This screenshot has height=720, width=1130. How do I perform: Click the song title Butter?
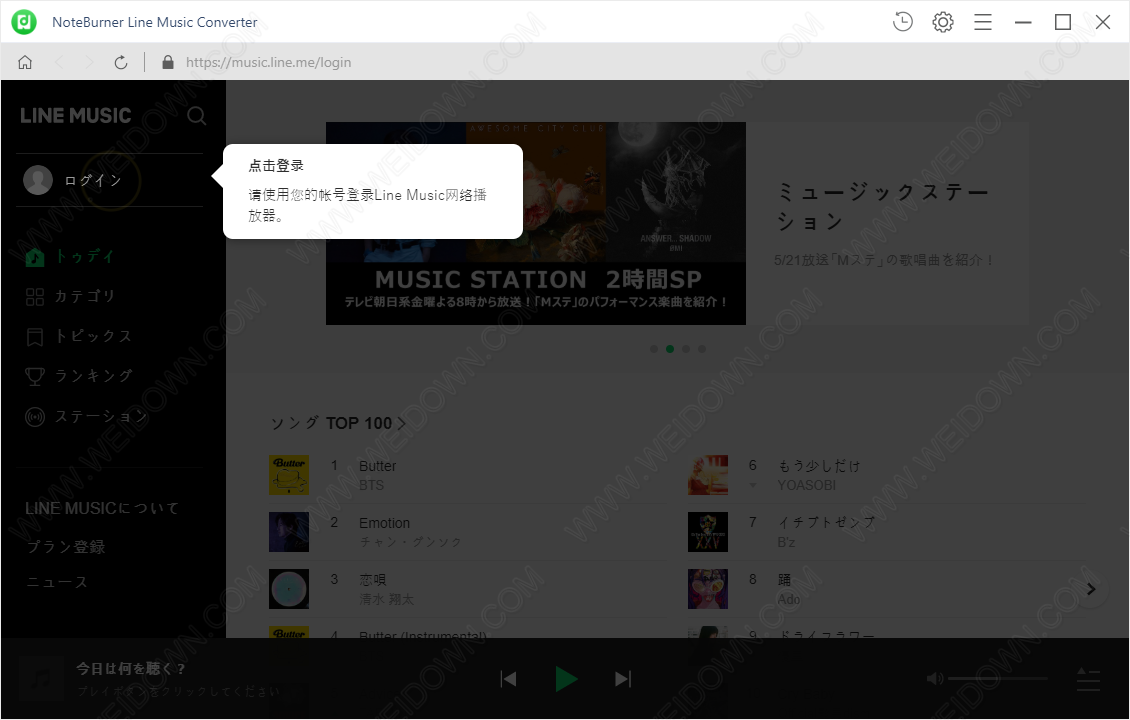(x=378, y=466)
